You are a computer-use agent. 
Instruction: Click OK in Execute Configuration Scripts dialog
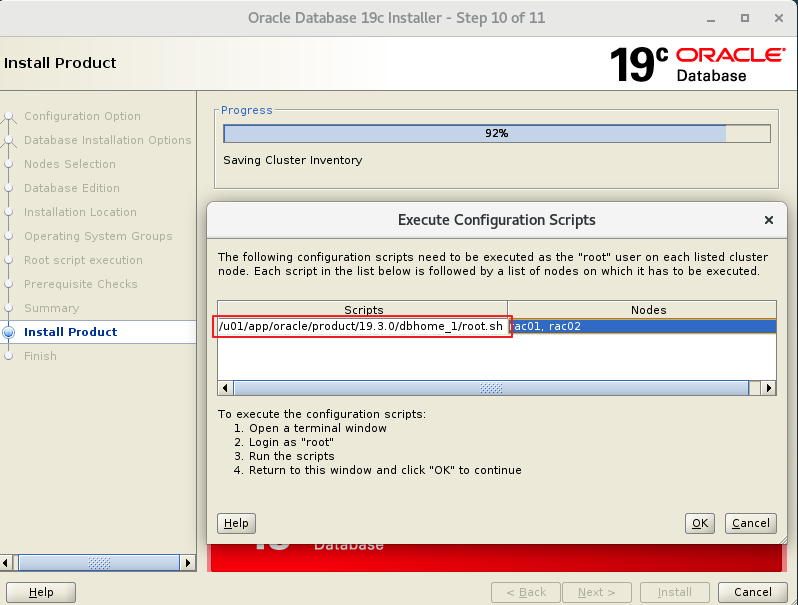700,523
